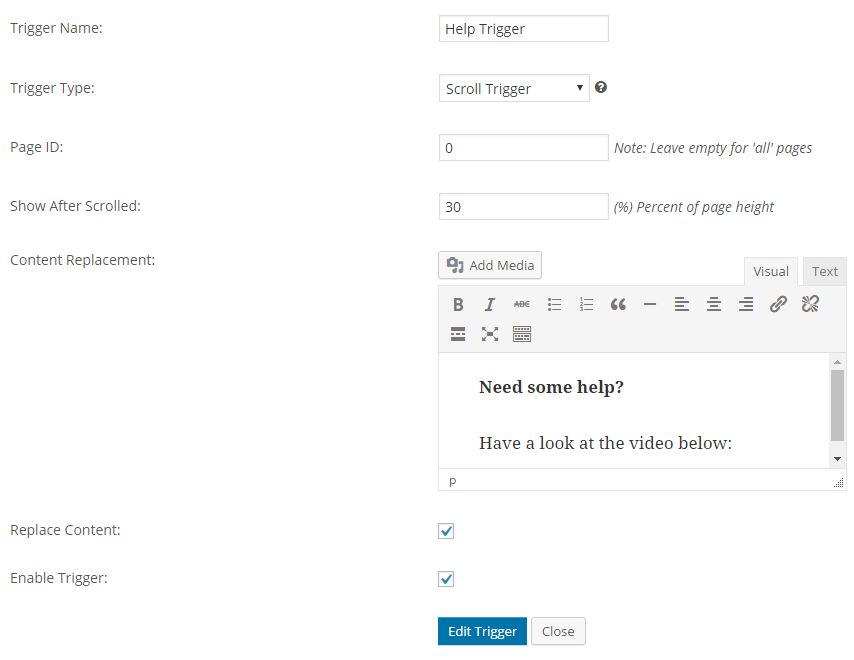Click the Show After Scrolled field

pyautogui.click(x=523, y=206)
